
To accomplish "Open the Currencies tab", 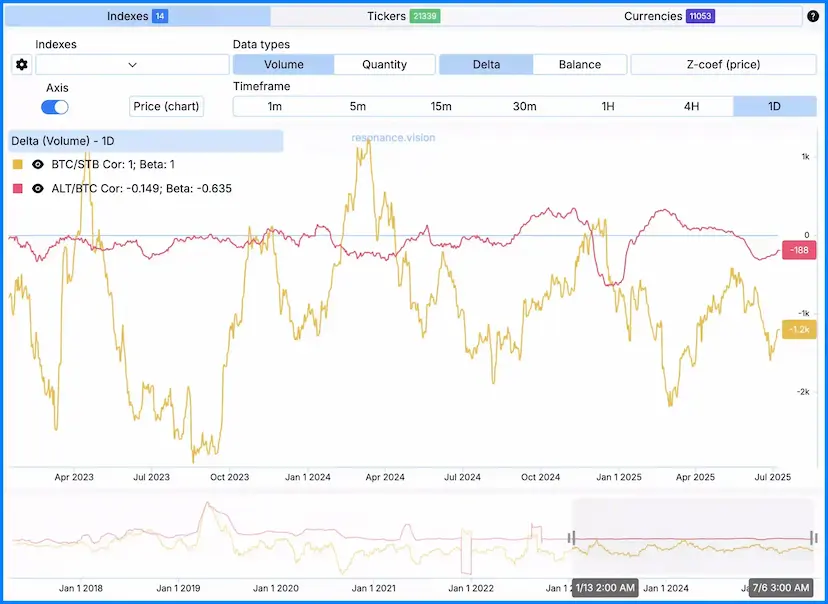I will tap(668, 17).
